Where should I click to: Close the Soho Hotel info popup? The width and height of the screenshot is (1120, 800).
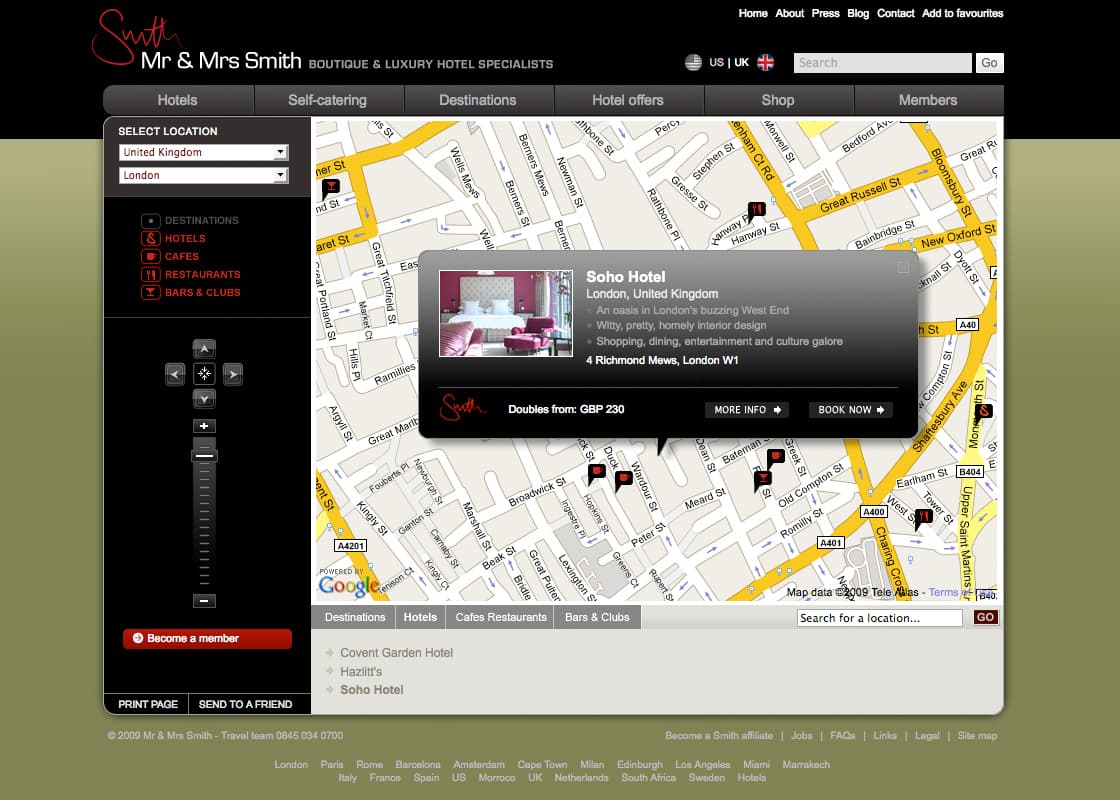tap(903, 267)
